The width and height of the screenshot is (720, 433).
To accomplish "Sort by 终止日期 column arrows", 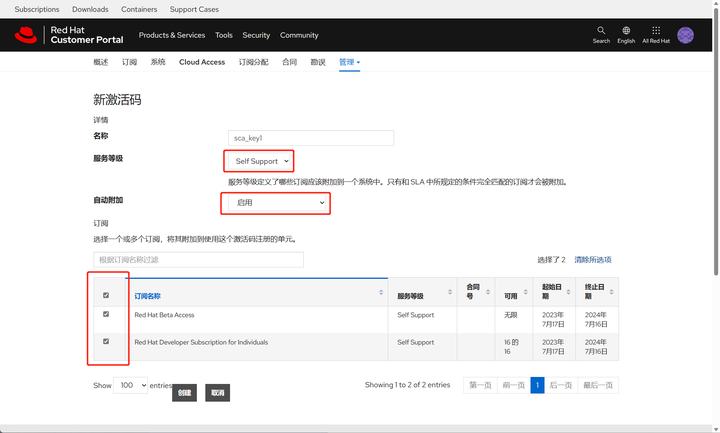I will click(x=611, y=292).
